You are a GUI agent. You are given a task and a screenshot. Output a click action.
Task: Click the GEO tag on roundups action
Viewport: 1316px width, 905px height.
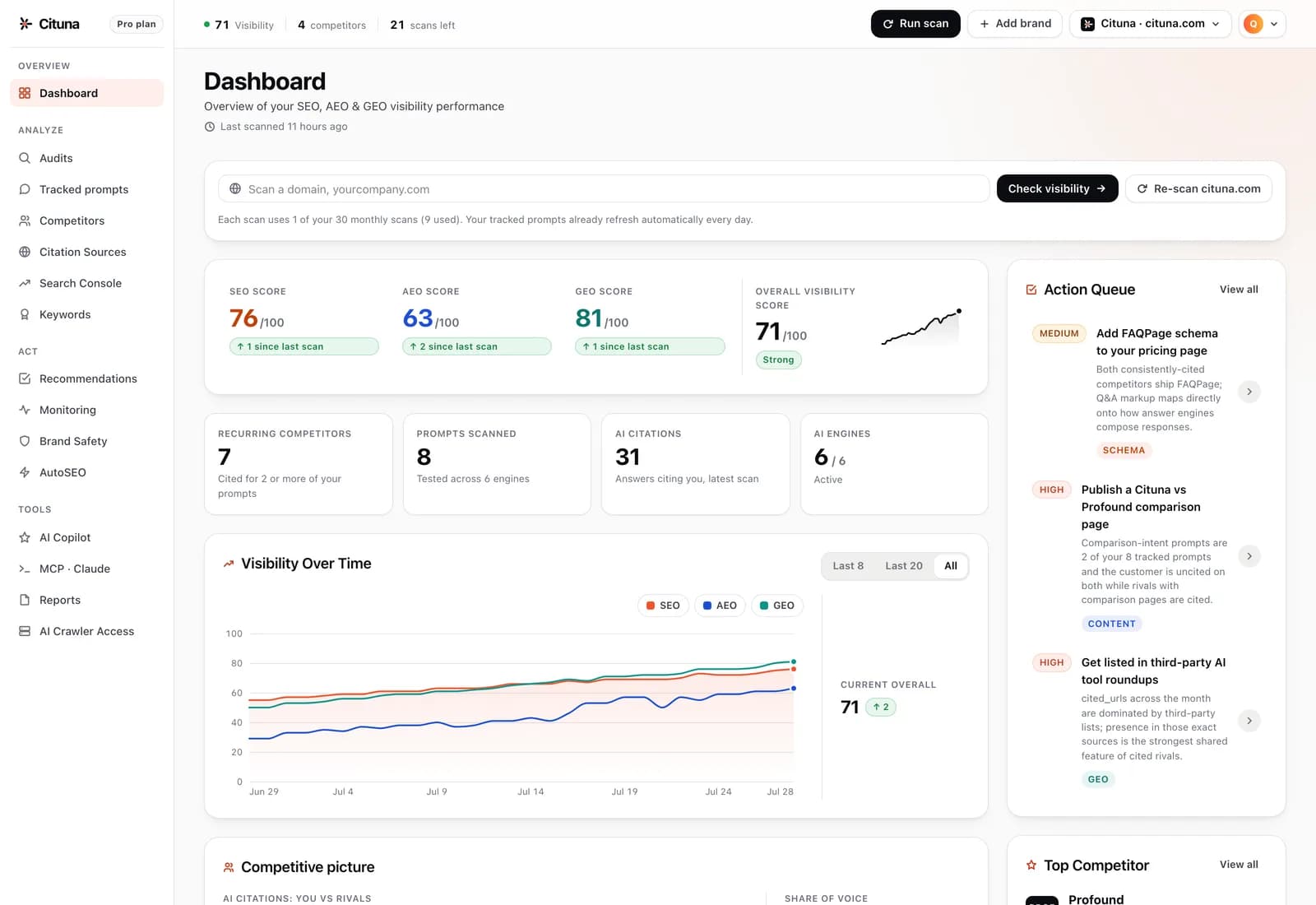click(x=1098, y=779)
